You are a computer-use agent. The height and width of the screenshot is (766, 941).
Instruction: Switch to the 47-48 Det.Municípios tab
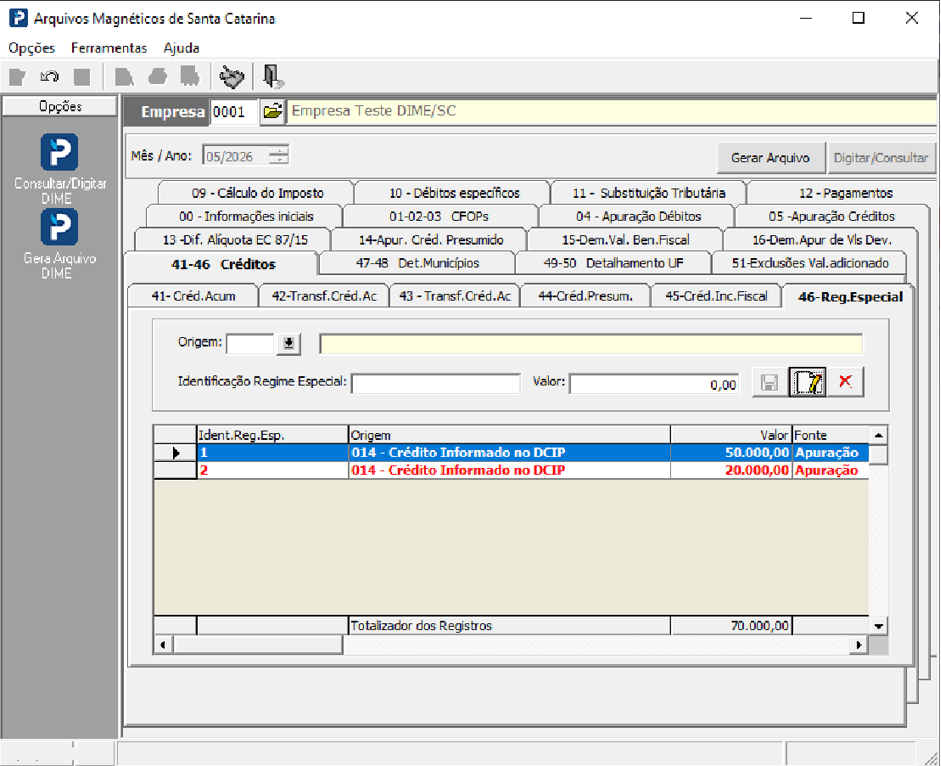[417, 263]
